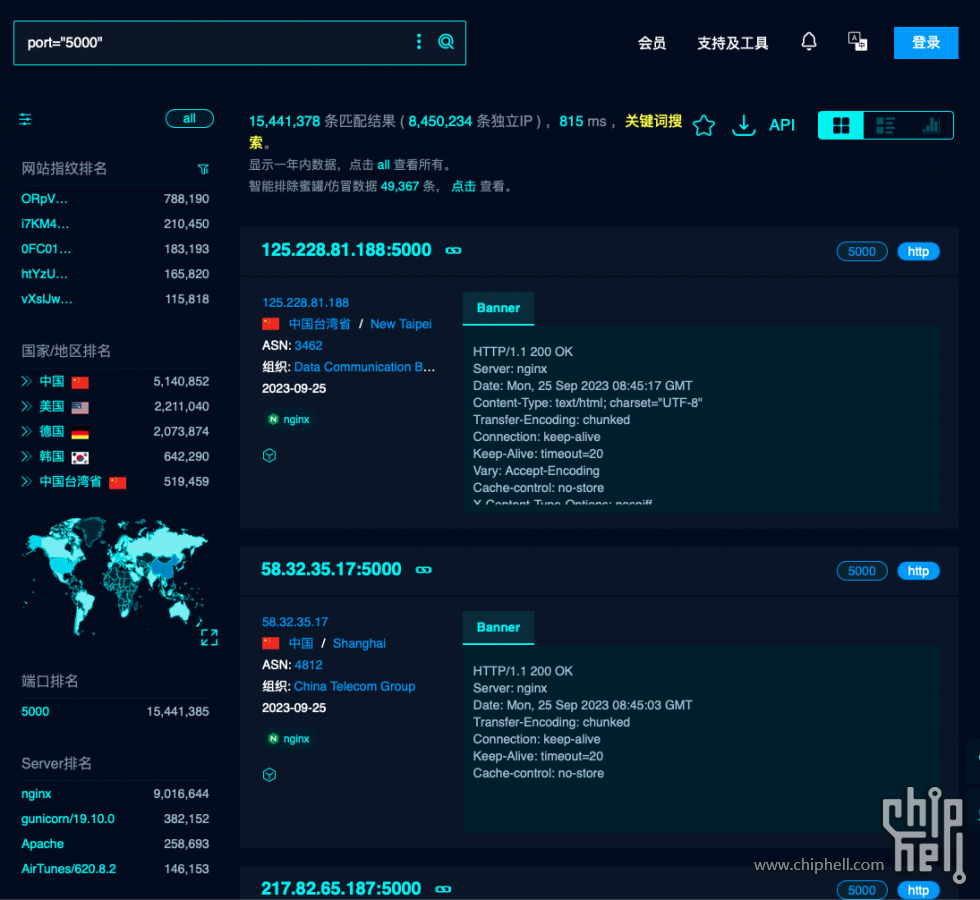Click the nginx tag on 125.228.81.188 result
Image resolution: width=980 pixels, height=900 pixels.
click(x=289, y=419)
